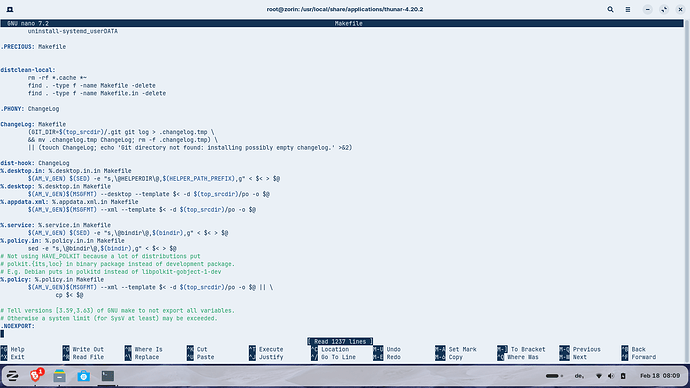The height and width of the screenshot is (388, 690).
Task: Select the Terminal taskbar icon
Action: (108, 376)
